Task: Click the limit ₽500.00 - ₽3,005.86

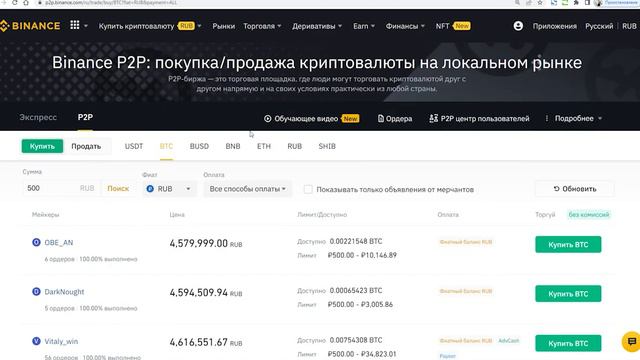Action: pyautogui.click(x=360, y=304)
